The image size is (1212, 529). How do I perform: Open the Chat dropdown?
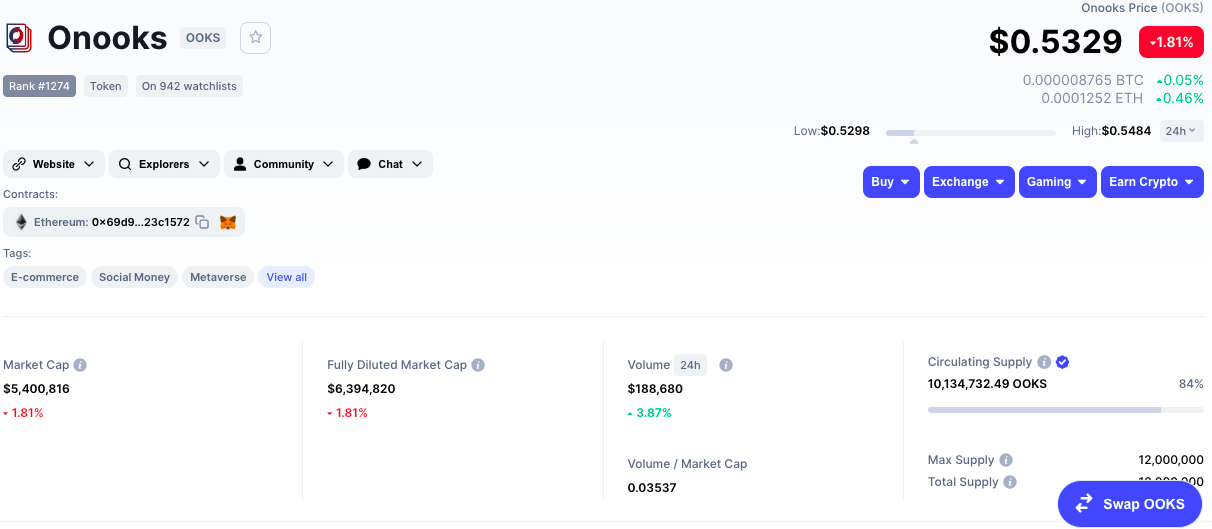(x=390, y=164)
